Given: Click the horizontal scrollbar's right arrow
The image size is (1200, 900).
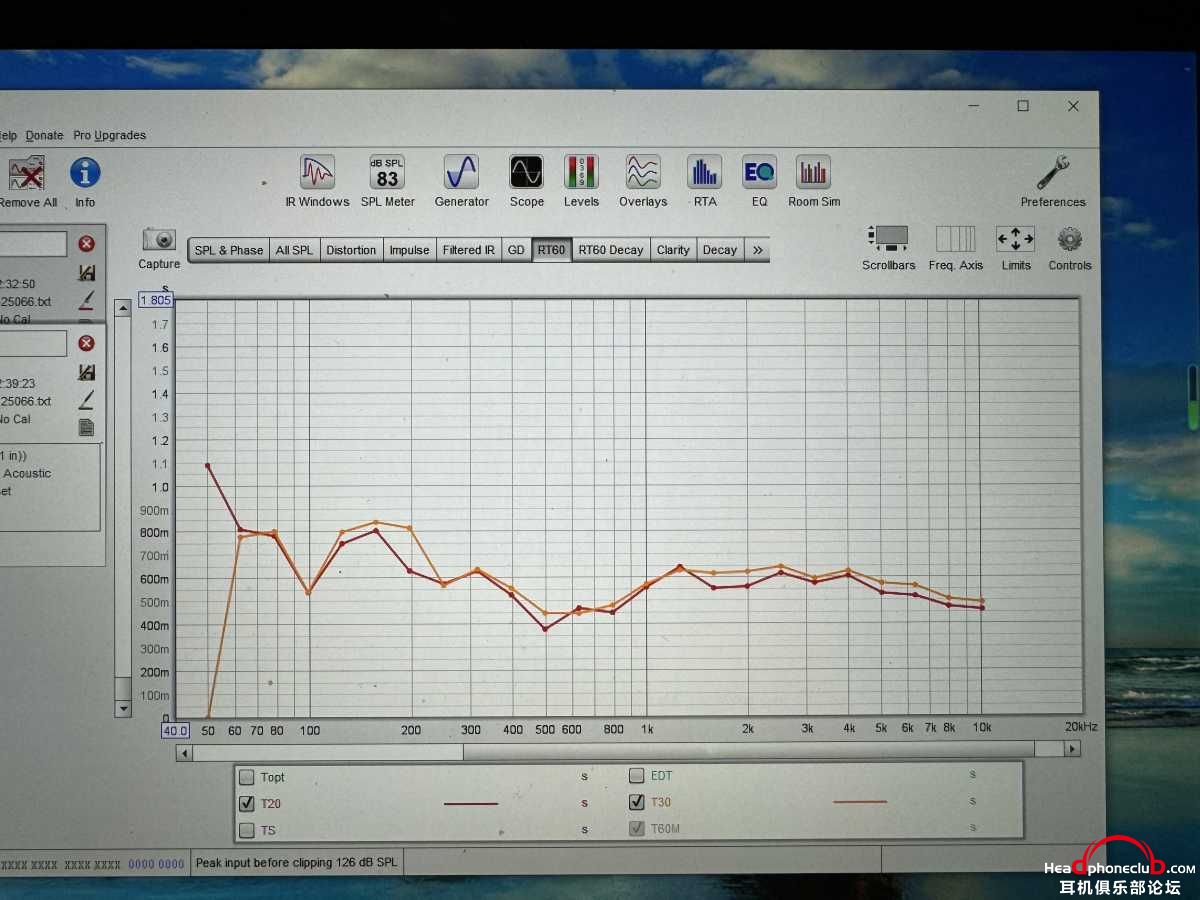Looking at the screenshot, I should [x=1072, y=749].
